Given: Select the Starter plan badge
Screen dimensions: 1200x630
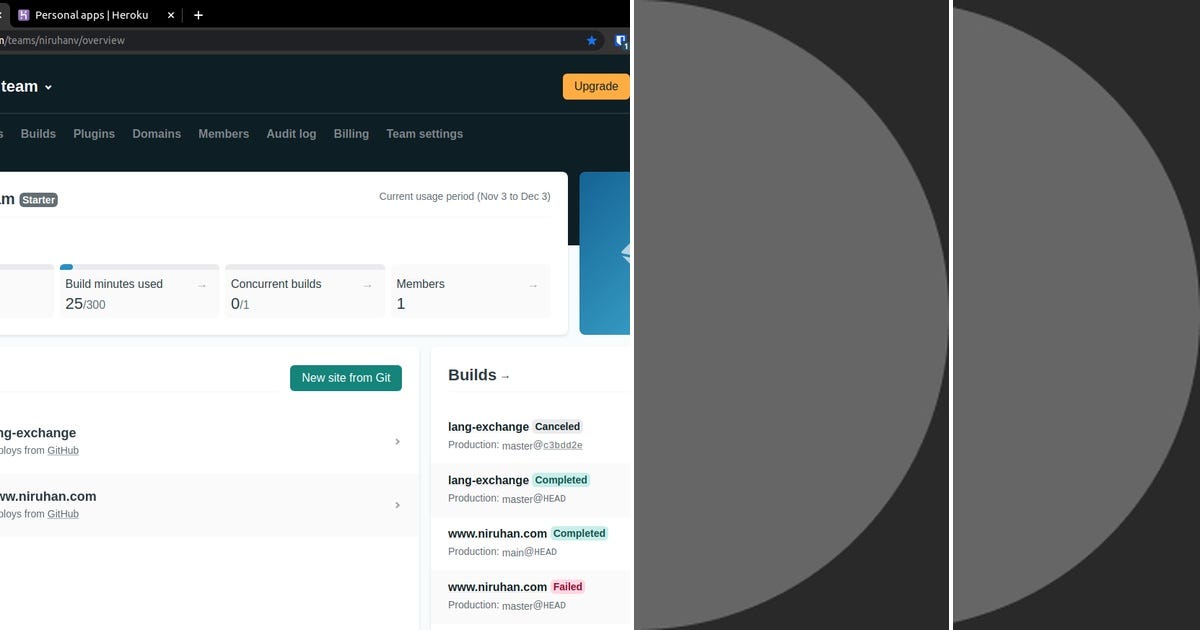Looking at the screenshot, I should click(x=38, y=199).
